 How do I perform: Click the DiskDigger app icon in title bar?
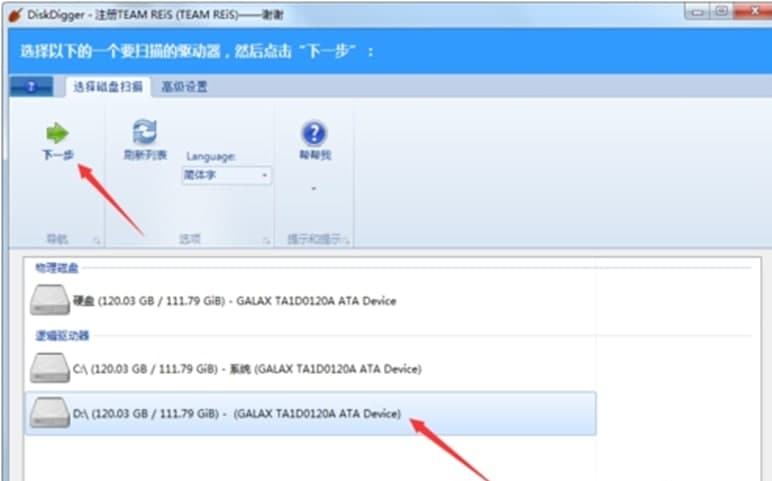tap(16, 15)
